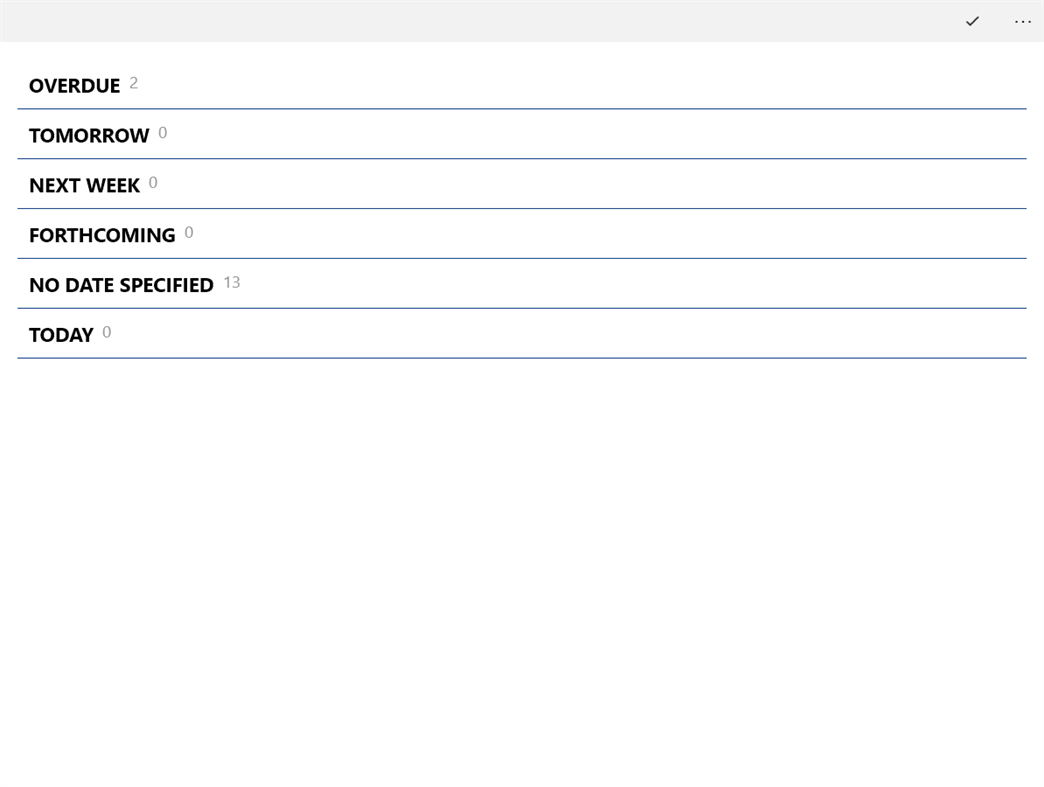Click the 0 count next to TODAY
This screenshot has width=1044, height=787.
pos(107,333)
